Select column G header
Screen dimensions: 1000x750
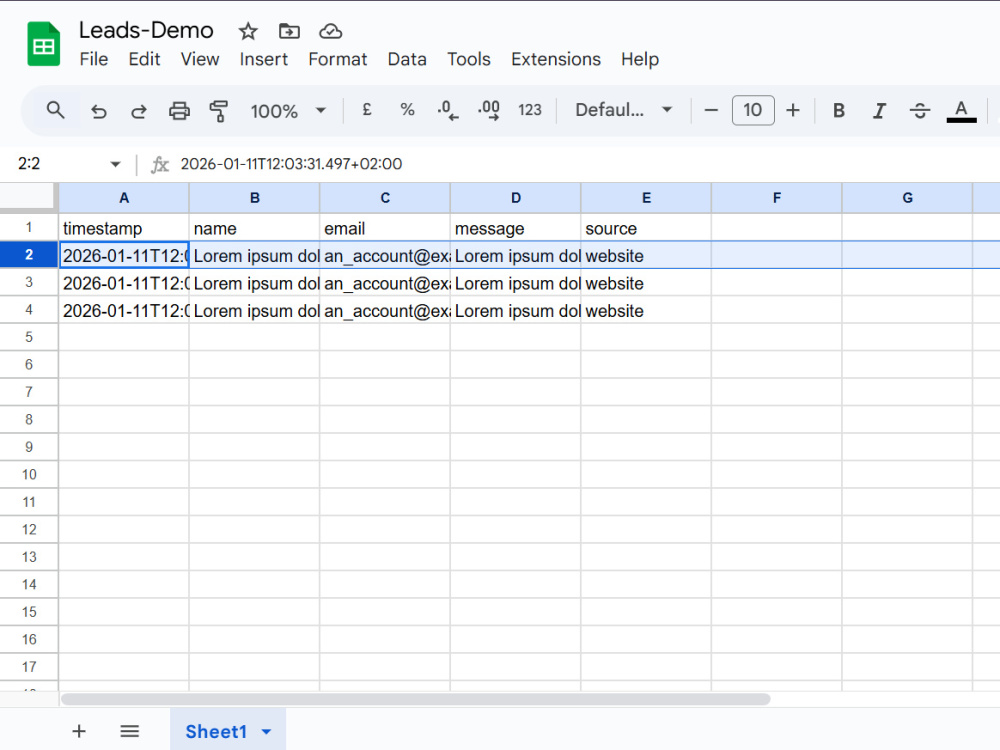point(908,198)
